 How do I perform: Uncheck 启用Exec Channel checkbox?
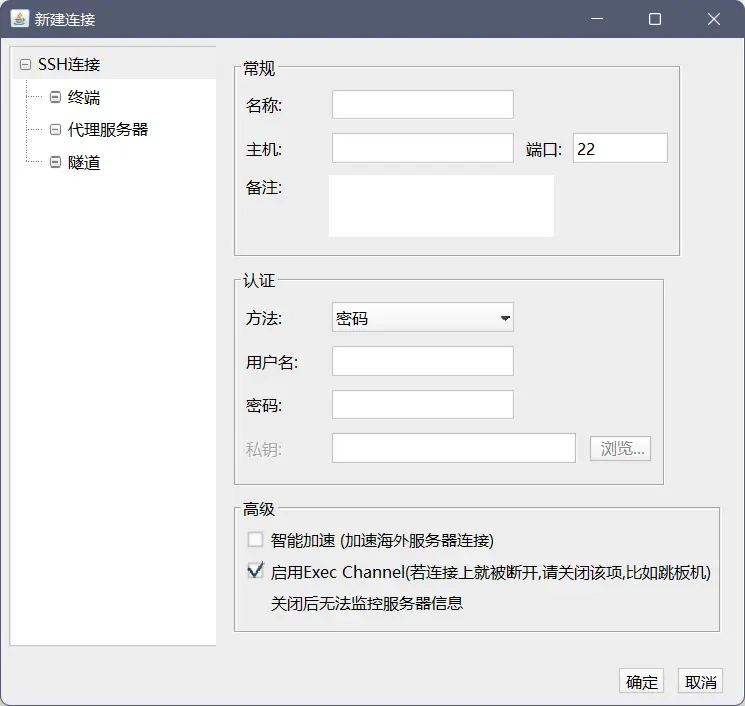[x=255, y=570]
